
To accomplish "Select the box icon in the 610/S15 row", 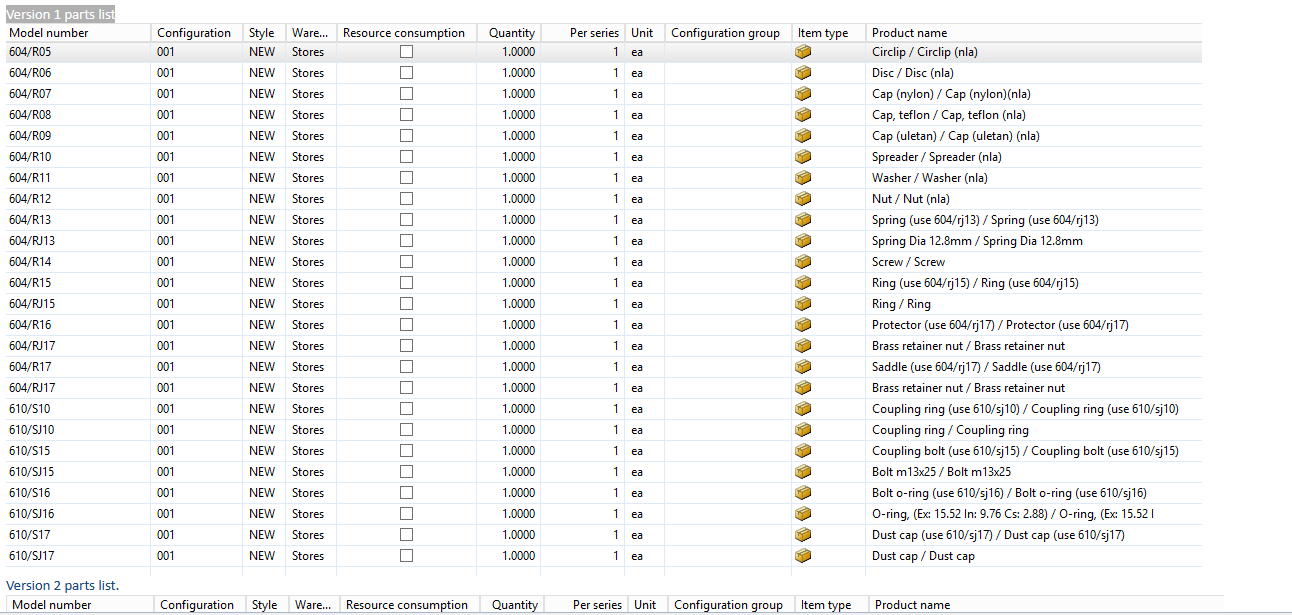I will 803,450.
